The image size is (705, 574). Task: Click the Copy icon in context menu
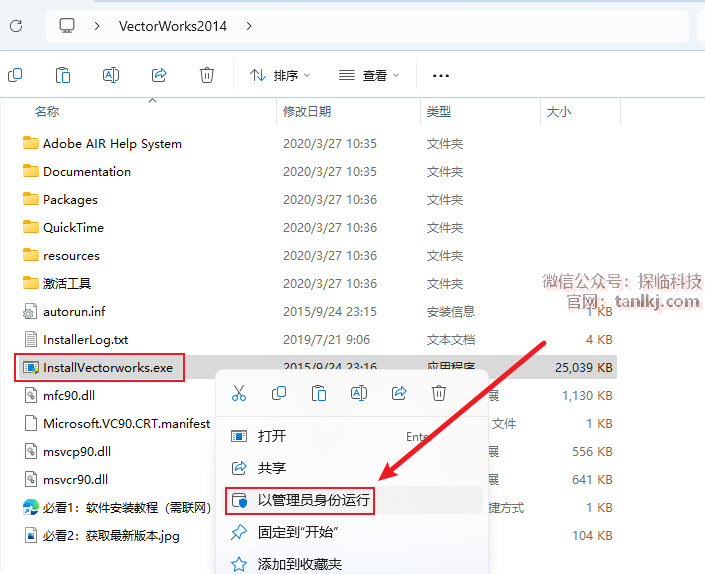pyautogui.click(x=279, y=393)
